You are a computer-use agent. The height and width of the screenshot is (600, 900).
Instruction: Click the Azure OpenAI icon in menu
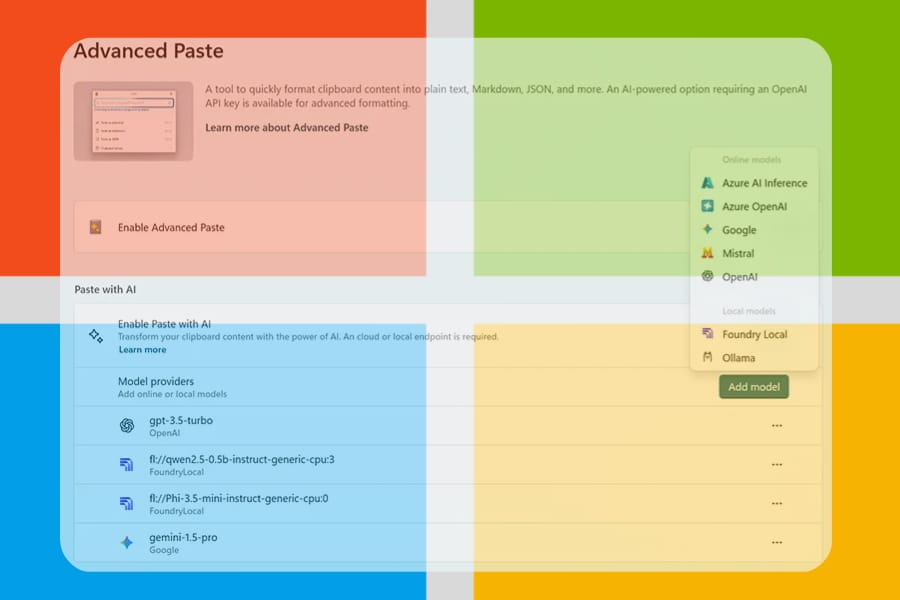pyautogui.click(x=707, y=206)
